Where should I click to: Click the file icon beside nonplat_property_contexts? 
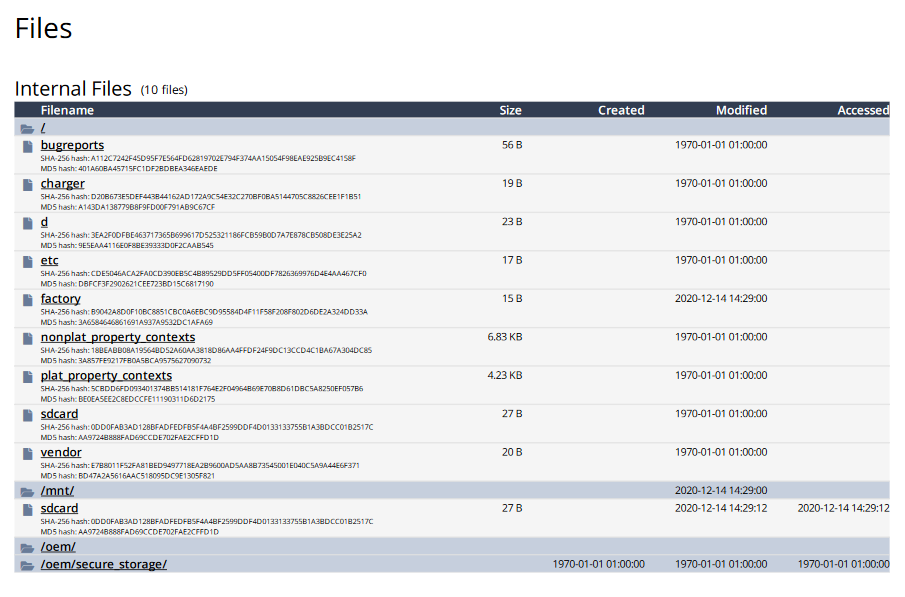click(28, 338)
